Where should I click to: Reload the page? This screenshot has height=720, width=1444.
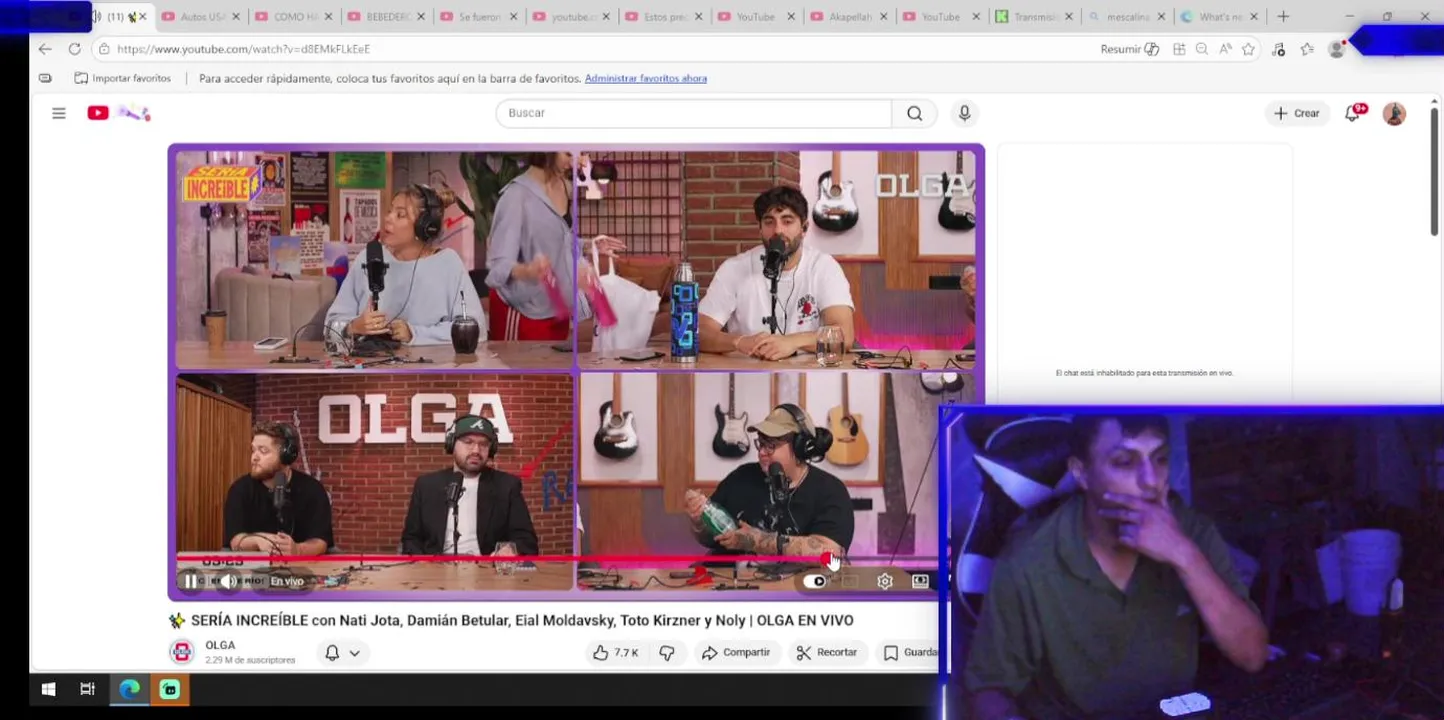coord(74,49)
